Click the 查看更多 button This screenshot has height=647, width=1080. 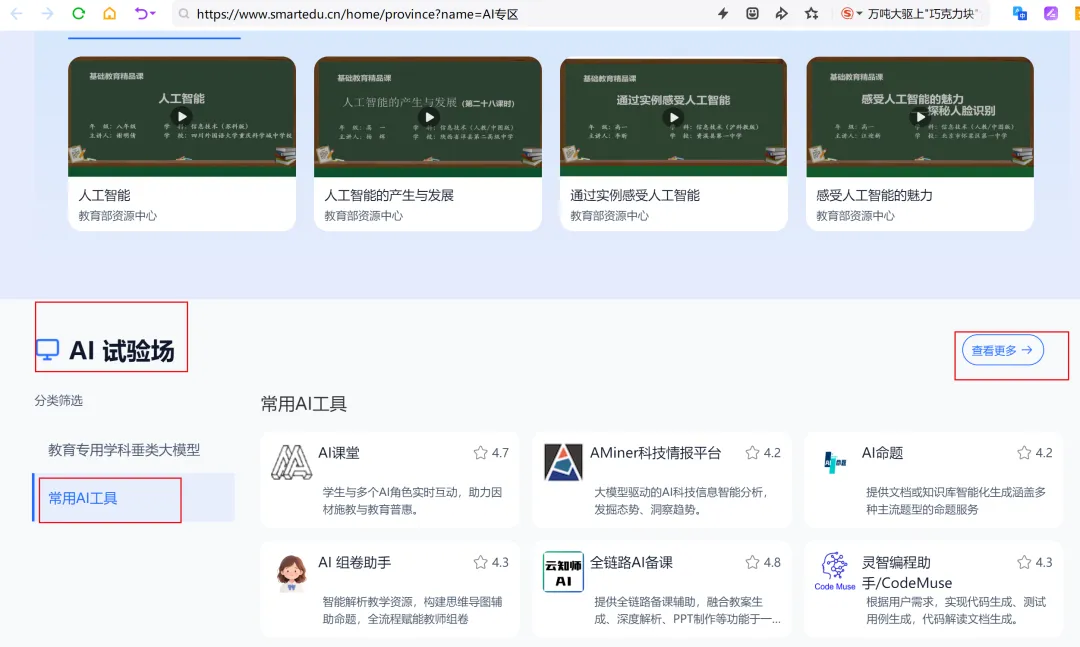[x=1002, y=350]
